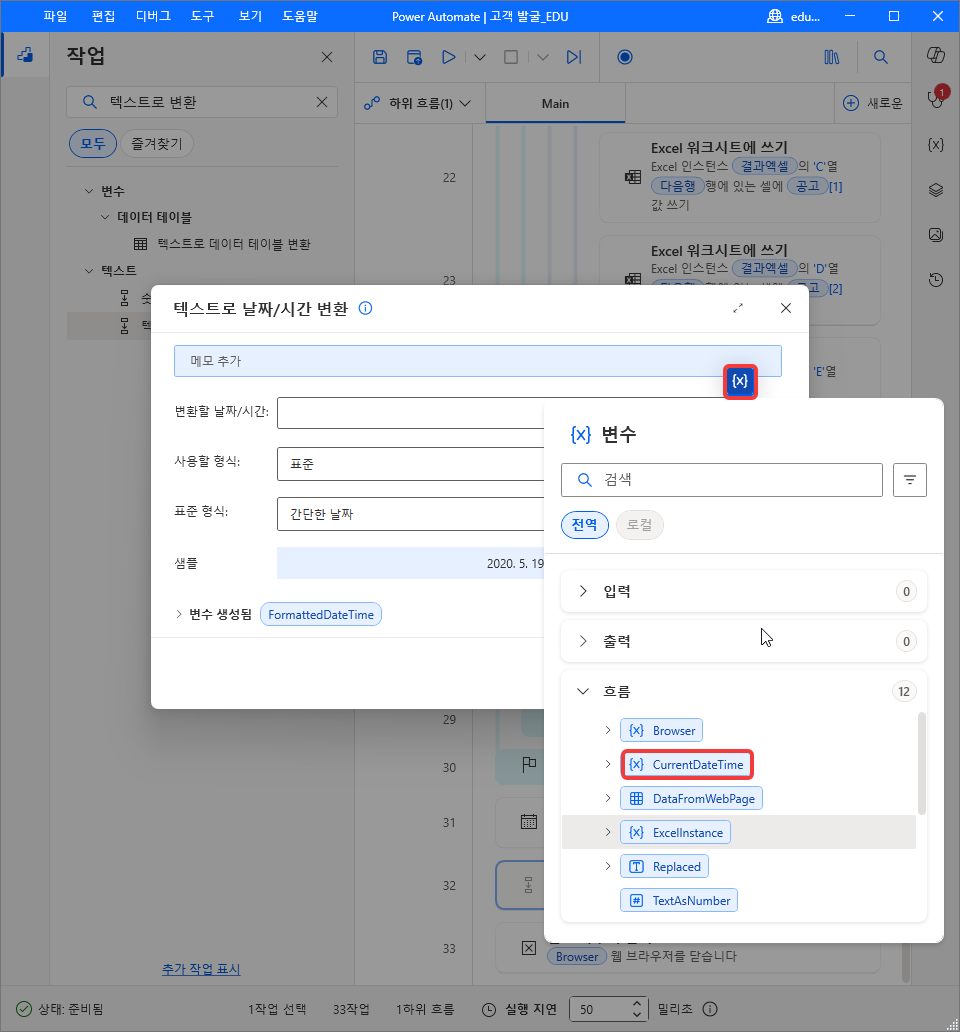Select the 모두 filter in the actions pane
Viewport: 960px width, 1032px height.
click(93, 143)
